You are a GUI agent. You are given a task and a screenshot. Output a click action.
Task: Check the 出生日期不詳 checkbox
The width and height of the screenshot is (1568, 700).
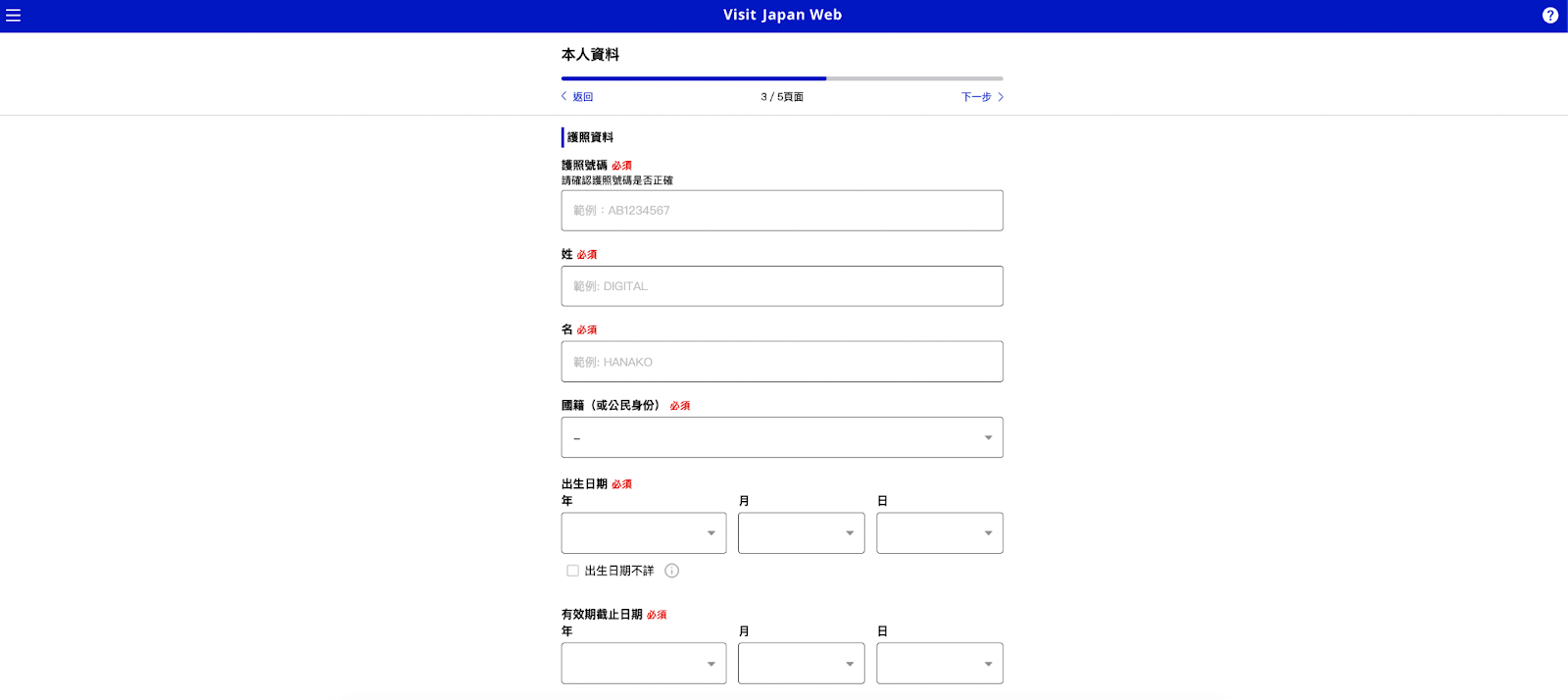[x=572, y=571]
